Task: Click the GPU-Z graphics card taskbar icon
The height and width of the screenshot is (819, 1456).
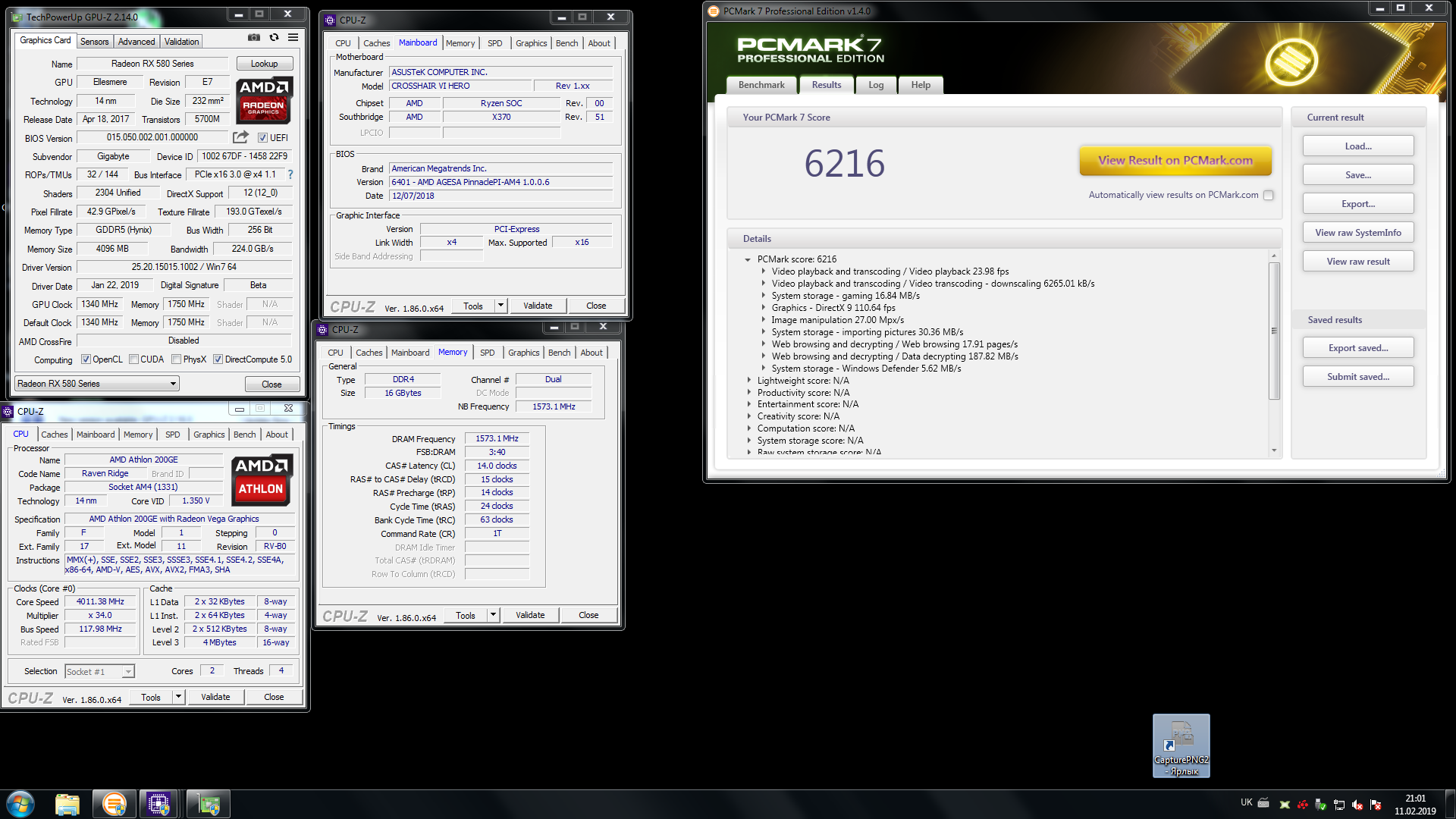Action: pos(208,804)
